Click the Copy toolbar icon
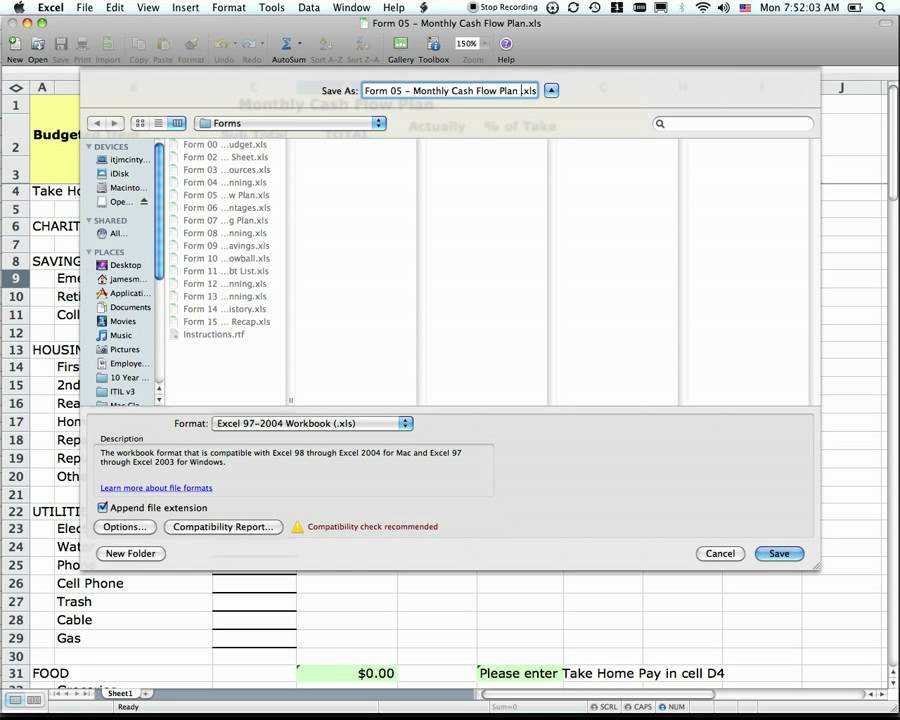The height and width of the screenshot is (720, 900). (x=138, y=44)
